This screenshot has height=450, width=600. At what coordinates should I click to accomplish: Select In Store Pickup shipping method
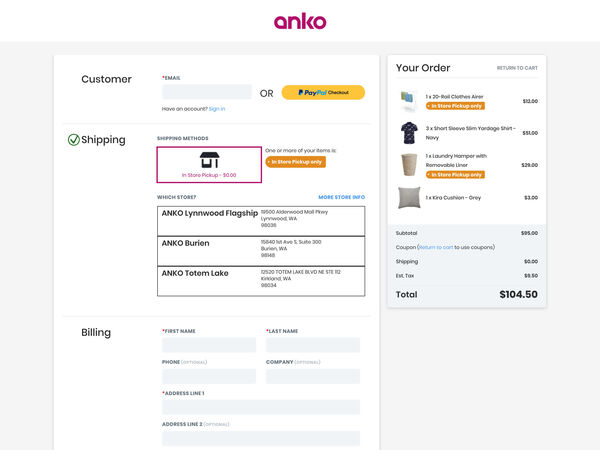click(209, 165)
